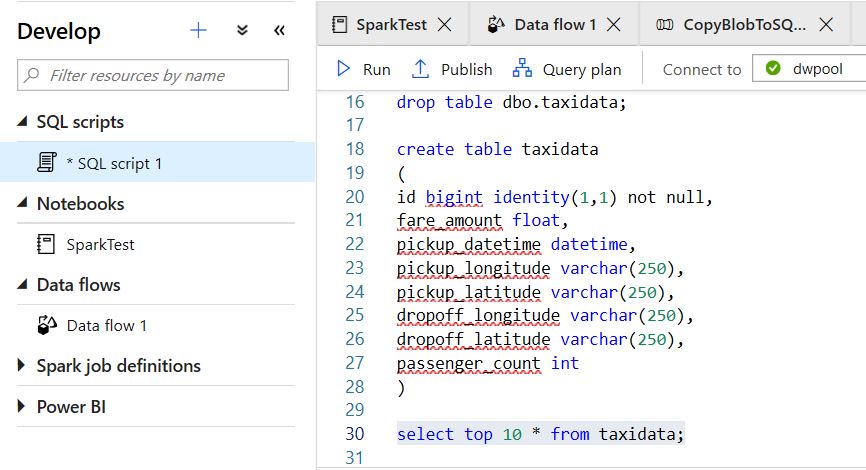Open the dwpool connection dropdown

(809, 68)
